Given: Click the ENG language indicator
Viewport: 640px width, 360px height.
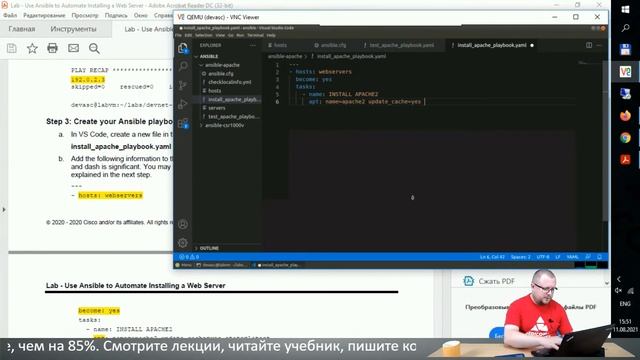Looking at the screenshot, I should click(x=625, y=304).
